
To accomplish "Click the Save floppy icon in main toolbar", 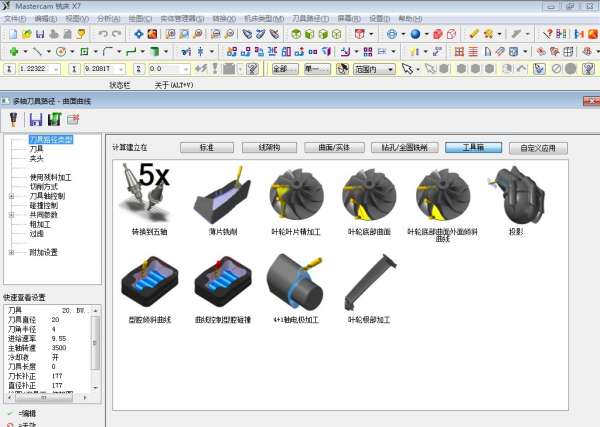I will coord(40,34).
